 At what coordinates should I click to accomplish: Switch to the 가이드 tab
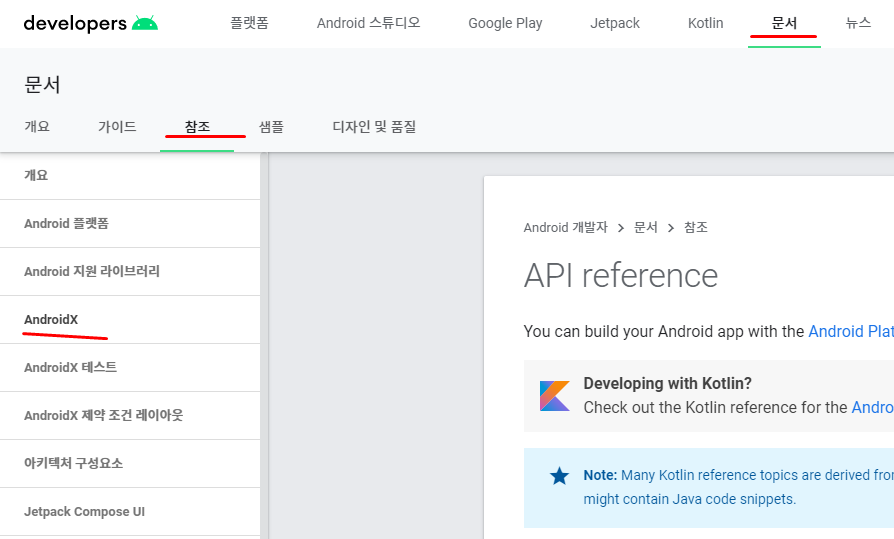117,126
